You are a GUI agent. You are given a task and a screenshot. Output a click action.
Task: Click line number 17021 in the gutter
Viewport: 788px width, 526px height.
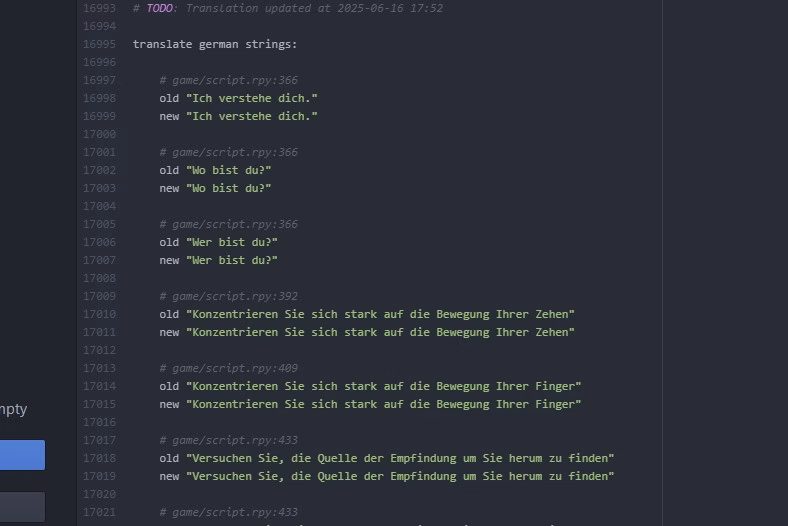click(x=100, y=512)
